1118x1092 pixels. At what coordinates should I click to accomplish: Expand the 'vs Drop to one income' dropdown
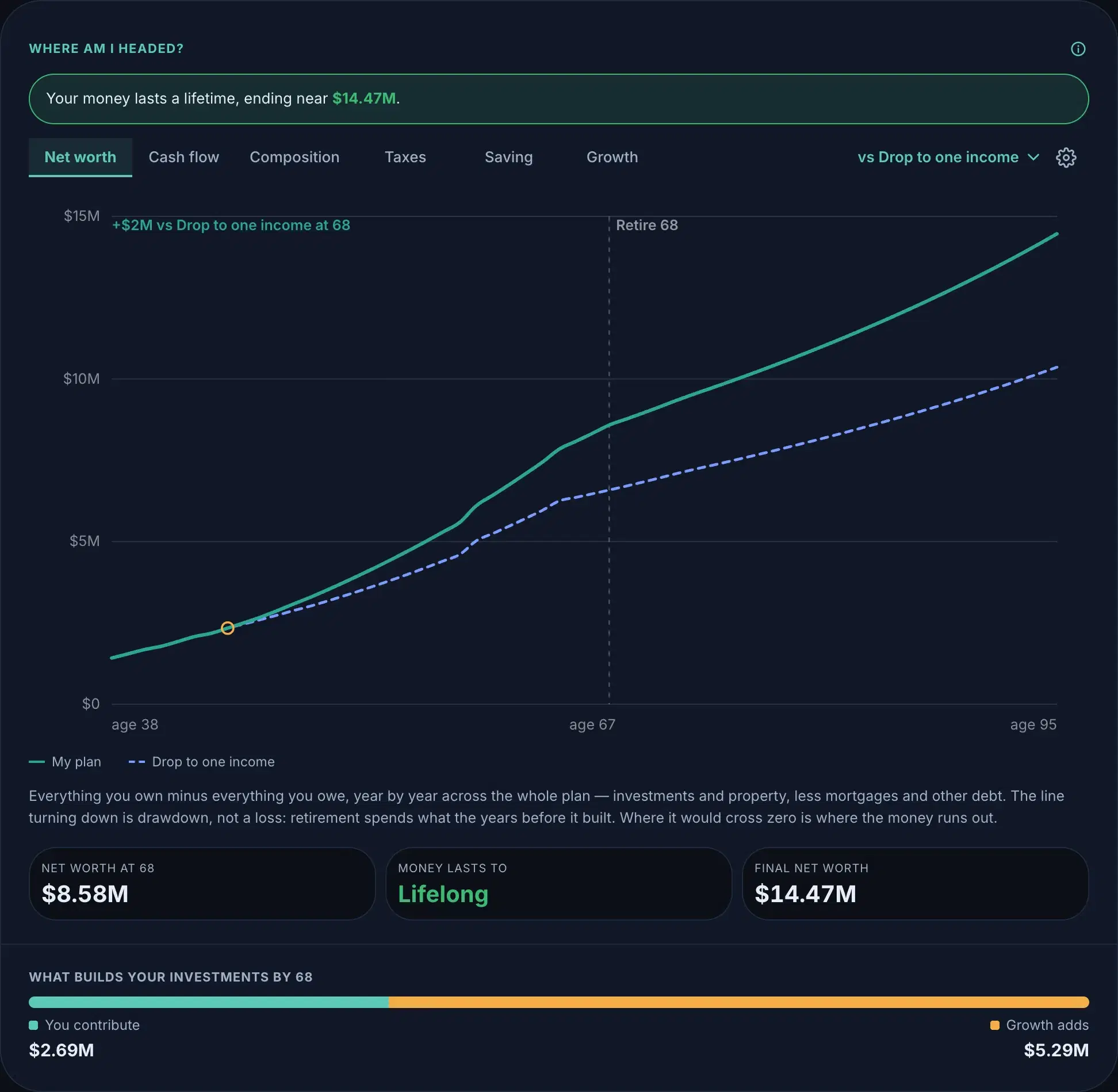coord(948,157)
